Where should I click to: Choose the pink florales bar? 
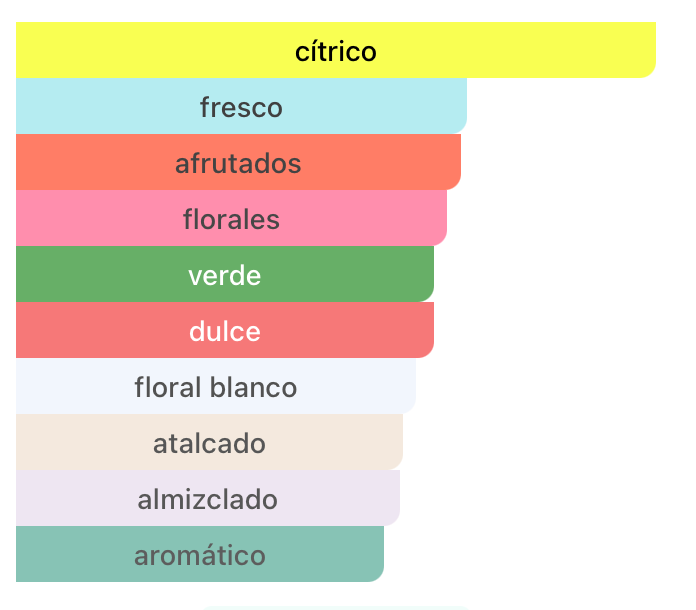(x=231, y=218)
